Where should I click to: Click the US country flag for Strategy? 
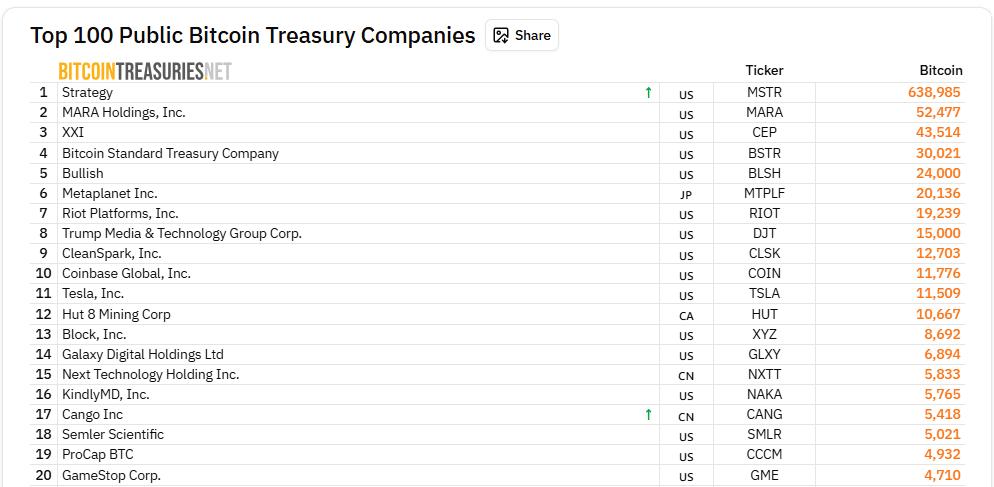click(686, 93)
